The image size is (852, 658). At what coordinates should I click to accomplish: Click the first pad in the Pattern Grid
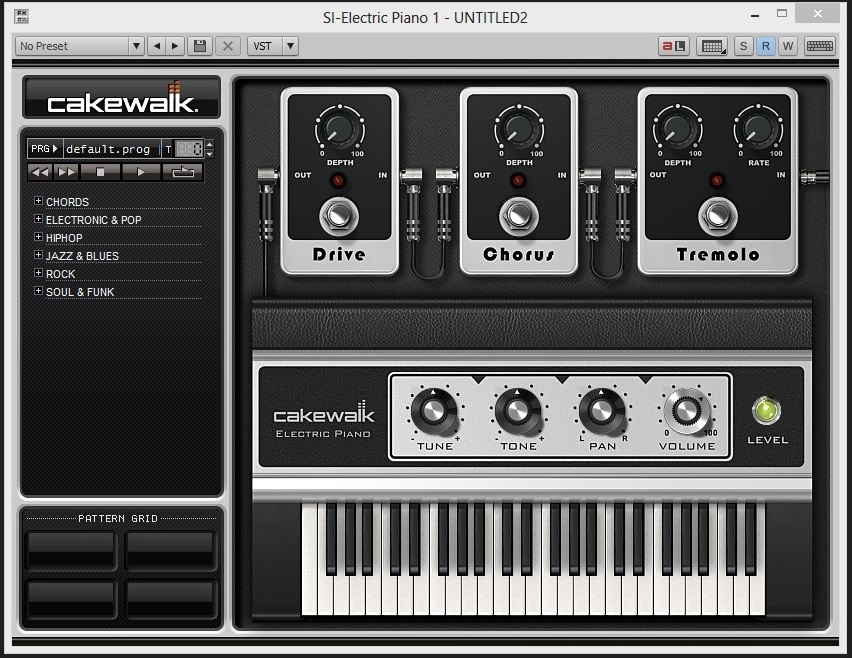(71, 549)
